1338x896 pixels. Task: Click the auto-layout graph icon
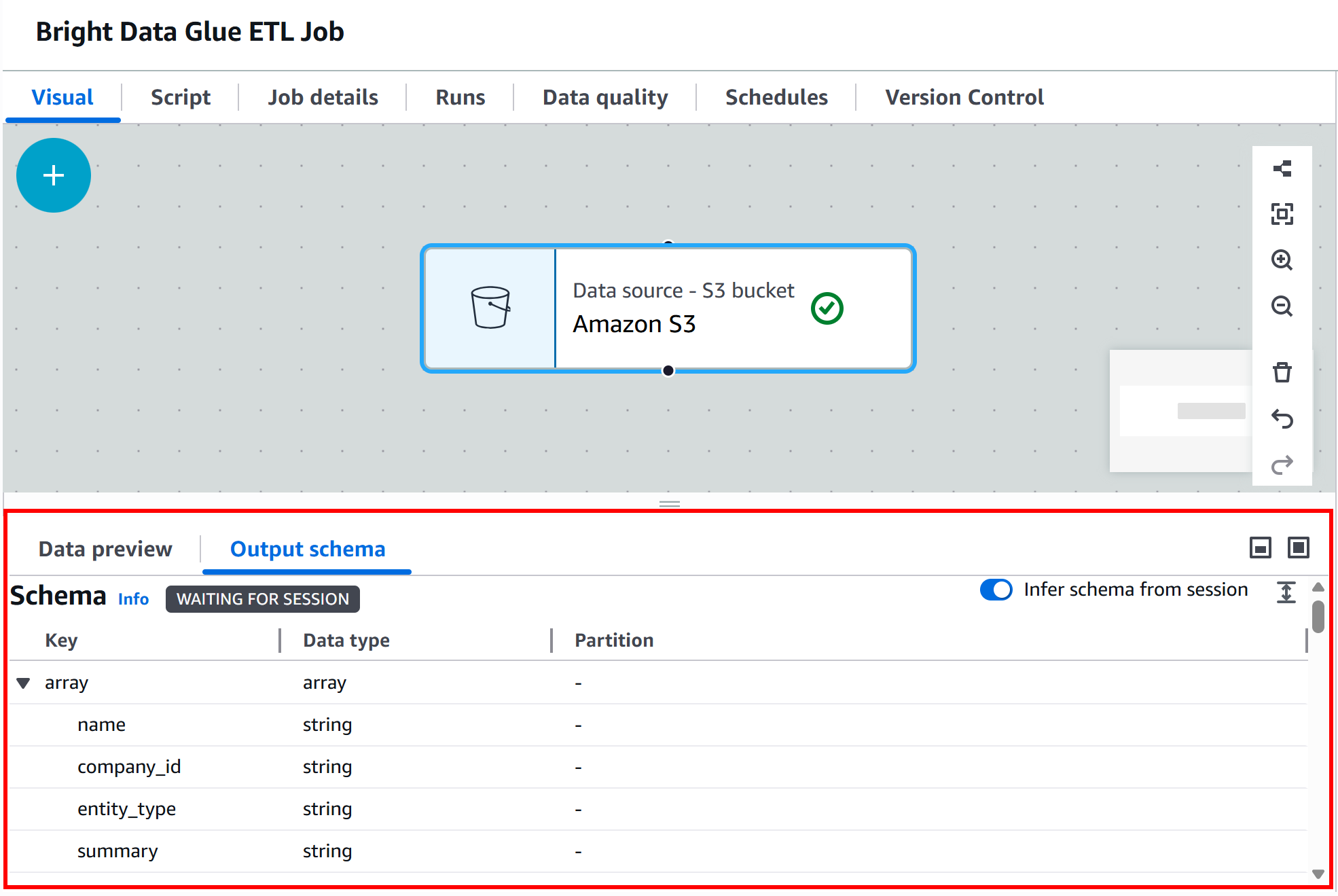[1282, 168]
